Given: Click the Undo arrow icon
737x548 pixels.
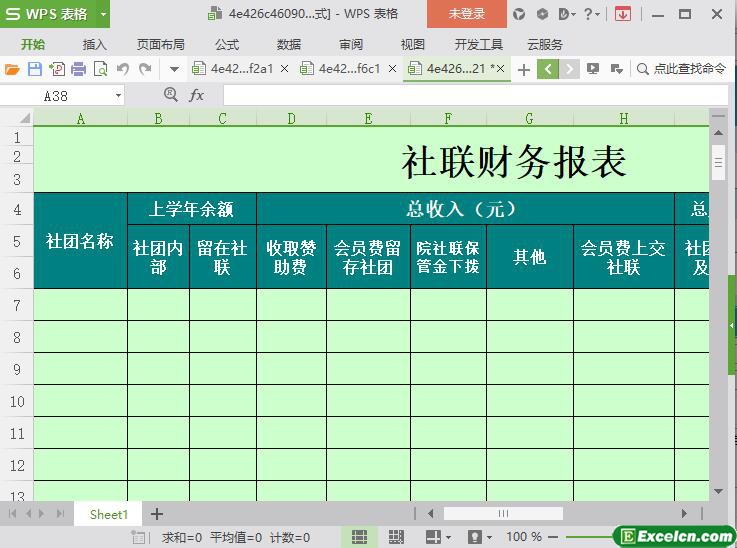Looking at the screenshot, I should click(x=123, y=69).
